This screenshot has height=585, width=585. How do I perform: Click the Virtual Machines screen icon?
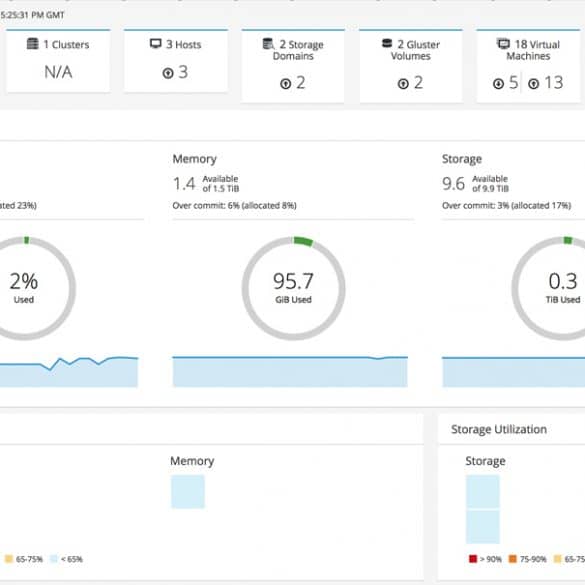point(503,44)
